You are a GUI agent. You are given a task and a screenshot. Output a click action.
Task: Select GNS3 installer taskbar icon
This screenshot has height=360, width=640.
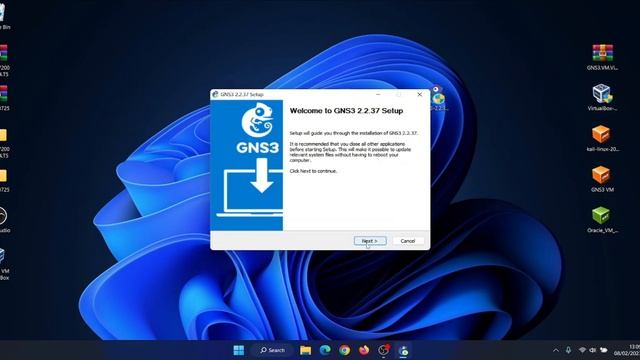click(x=403, y=350)
